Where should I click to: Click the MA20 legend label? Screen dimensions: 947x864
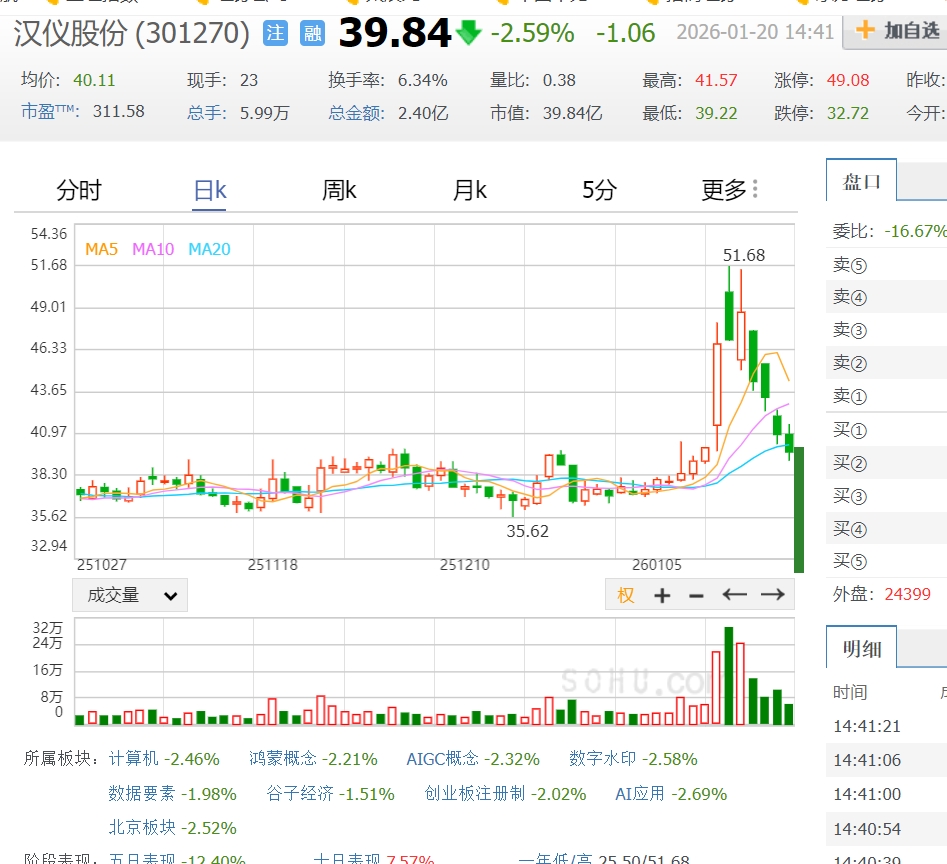(x=209, y=249)
